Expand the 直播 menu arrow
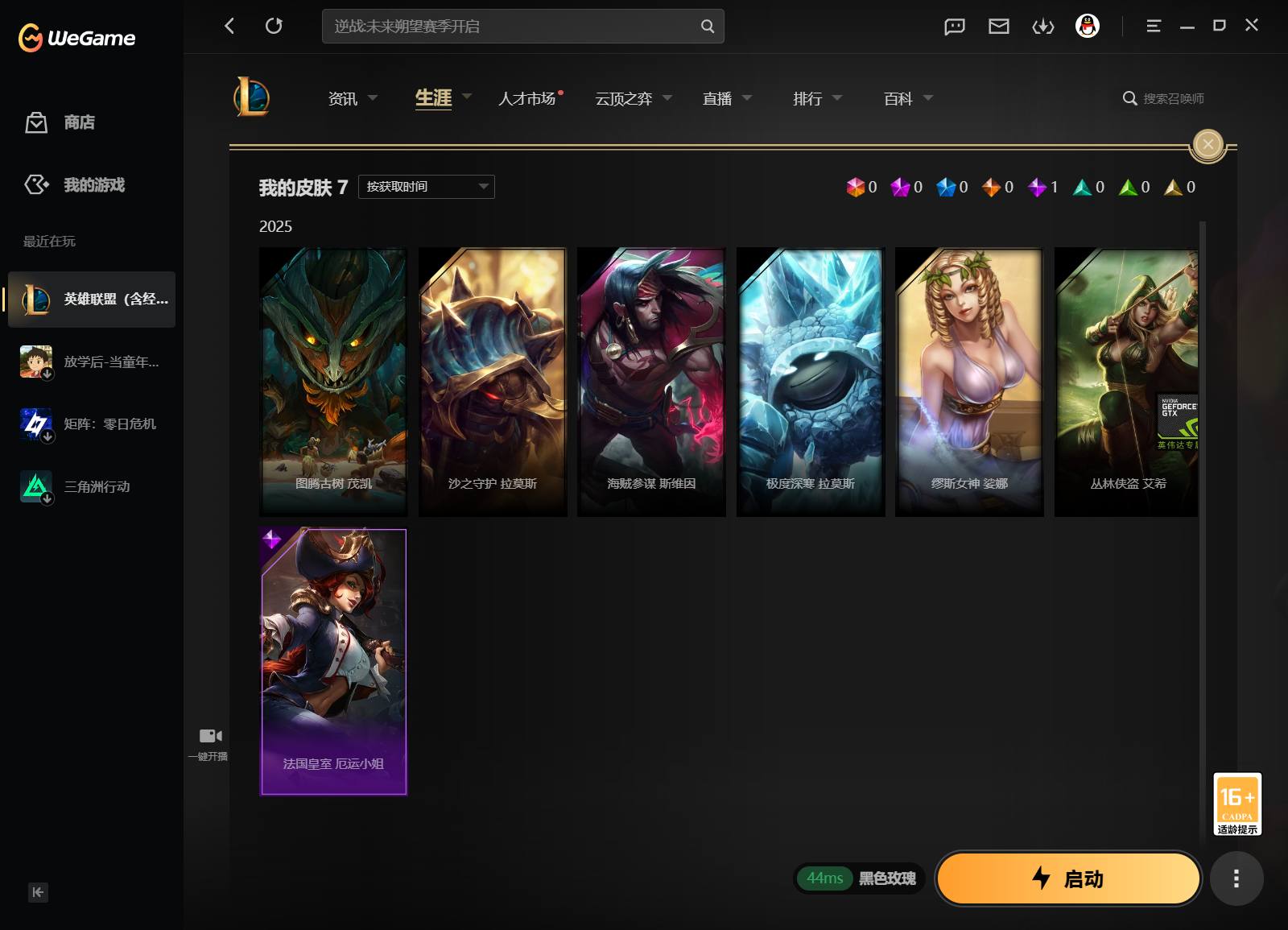Viewport: 1288px width, 930px height. point(747,97)
